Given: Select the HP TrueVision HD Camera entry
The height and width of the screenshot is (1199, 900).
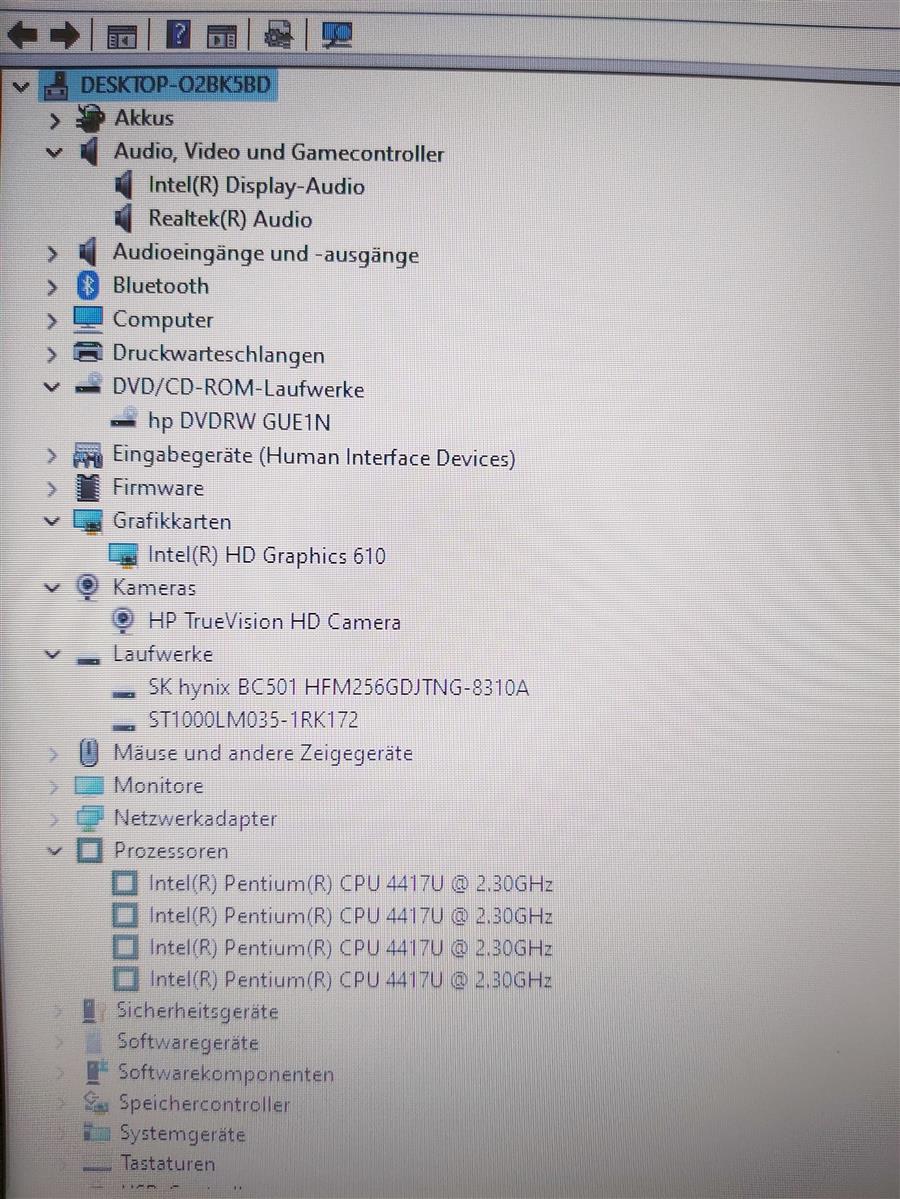Looking at the screenshot, I should 274,621.
